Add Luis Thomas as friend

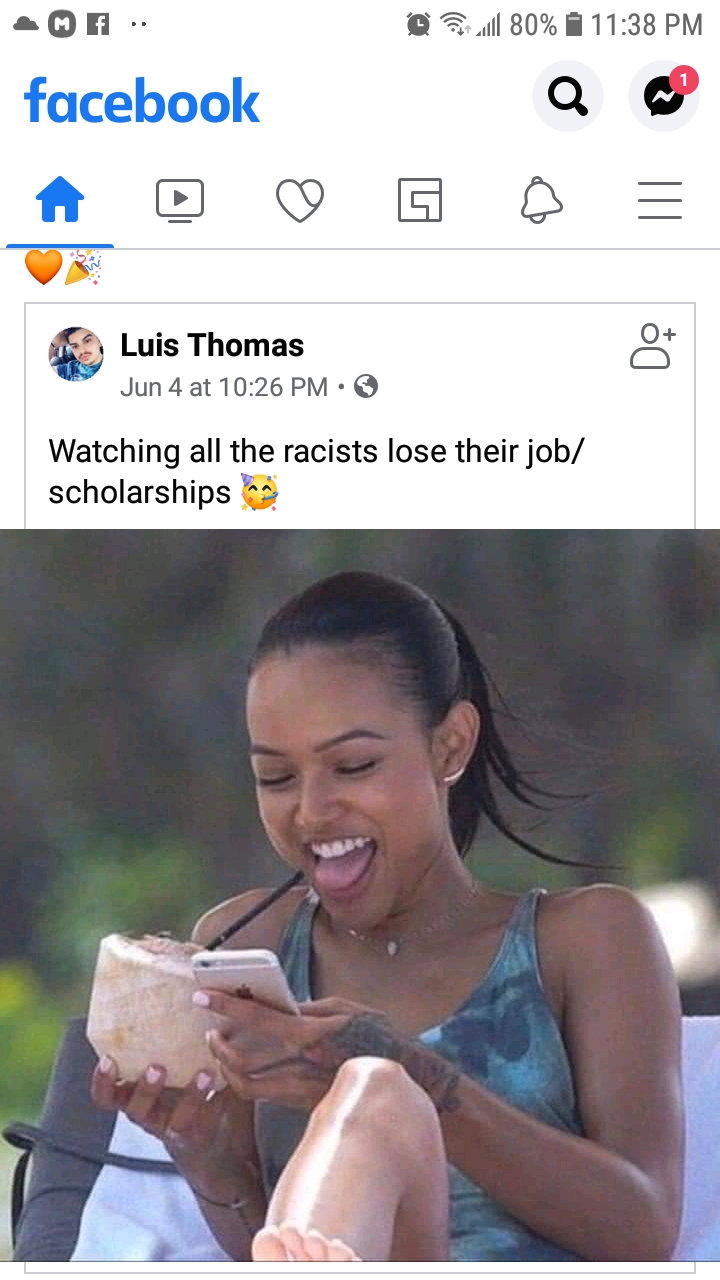click(652, 346)
